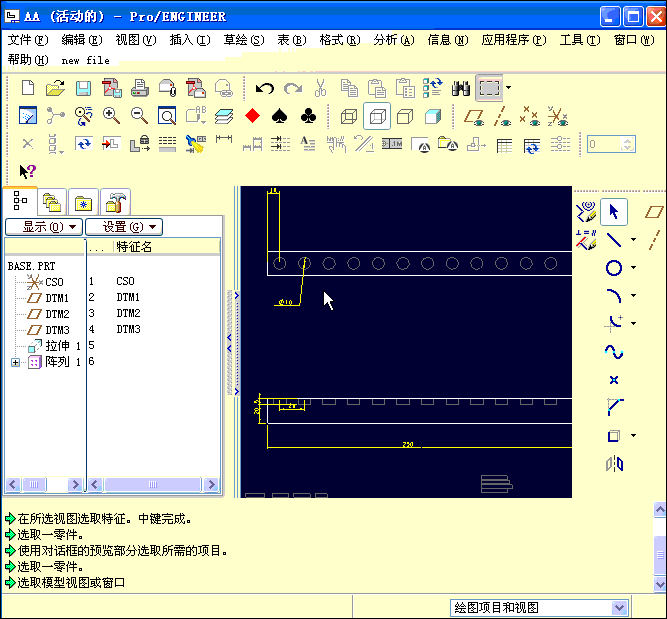Click the Copy icon
This screenshot has height=619, width=667.
(349, 88)
